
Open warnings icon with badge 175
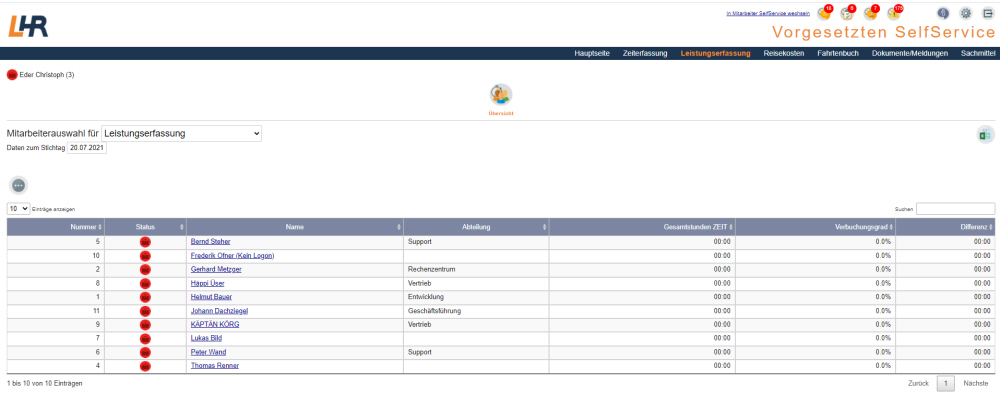pos(894,13)
